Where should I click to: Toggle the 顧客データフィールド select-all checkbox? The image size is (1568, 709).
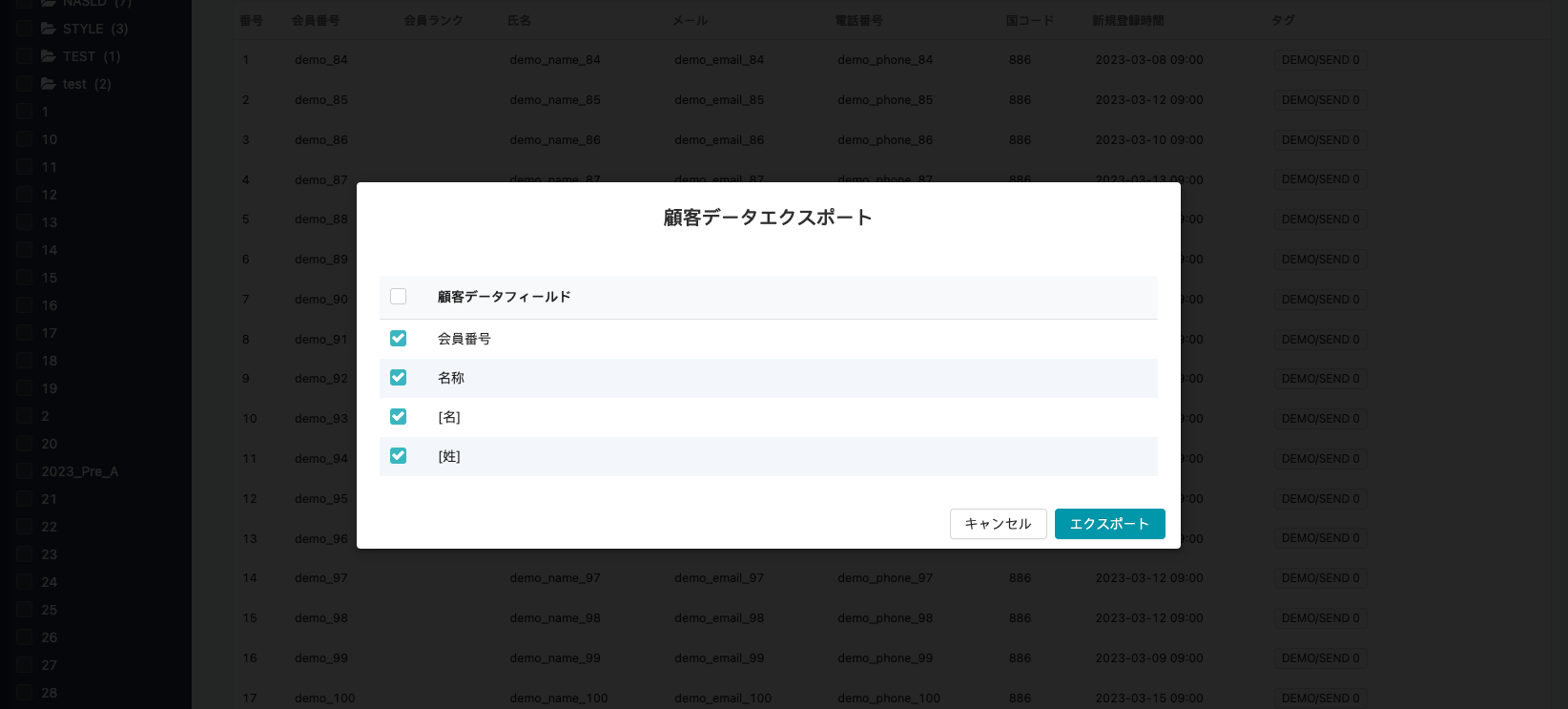point(399,297)
